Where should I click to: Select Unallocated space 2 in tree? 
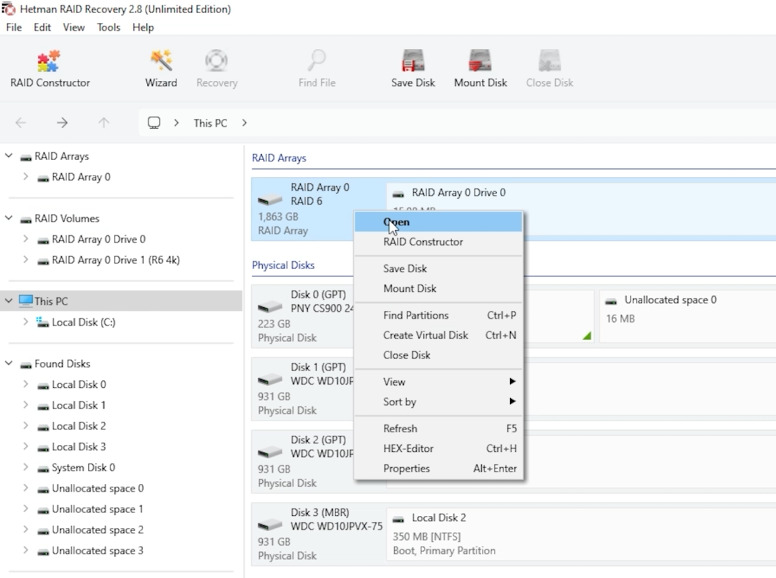[x=97, y=530]
